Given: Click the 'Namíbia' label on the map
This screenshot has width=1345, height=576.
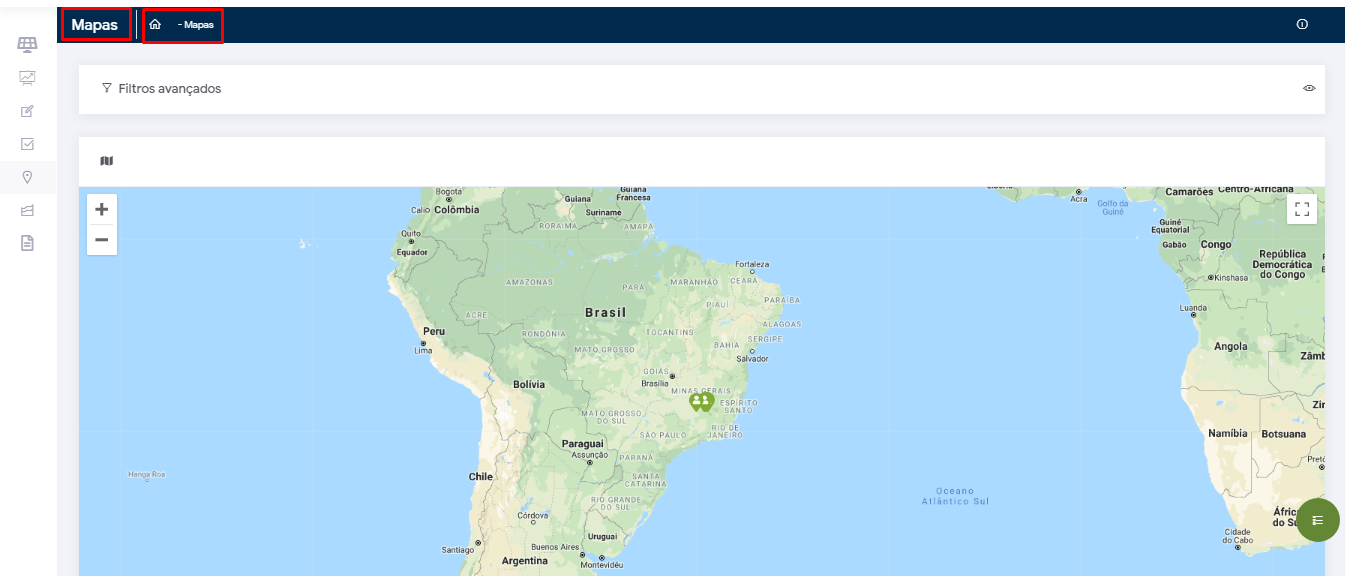Looking at the screenshot, I should (1228, 434).
